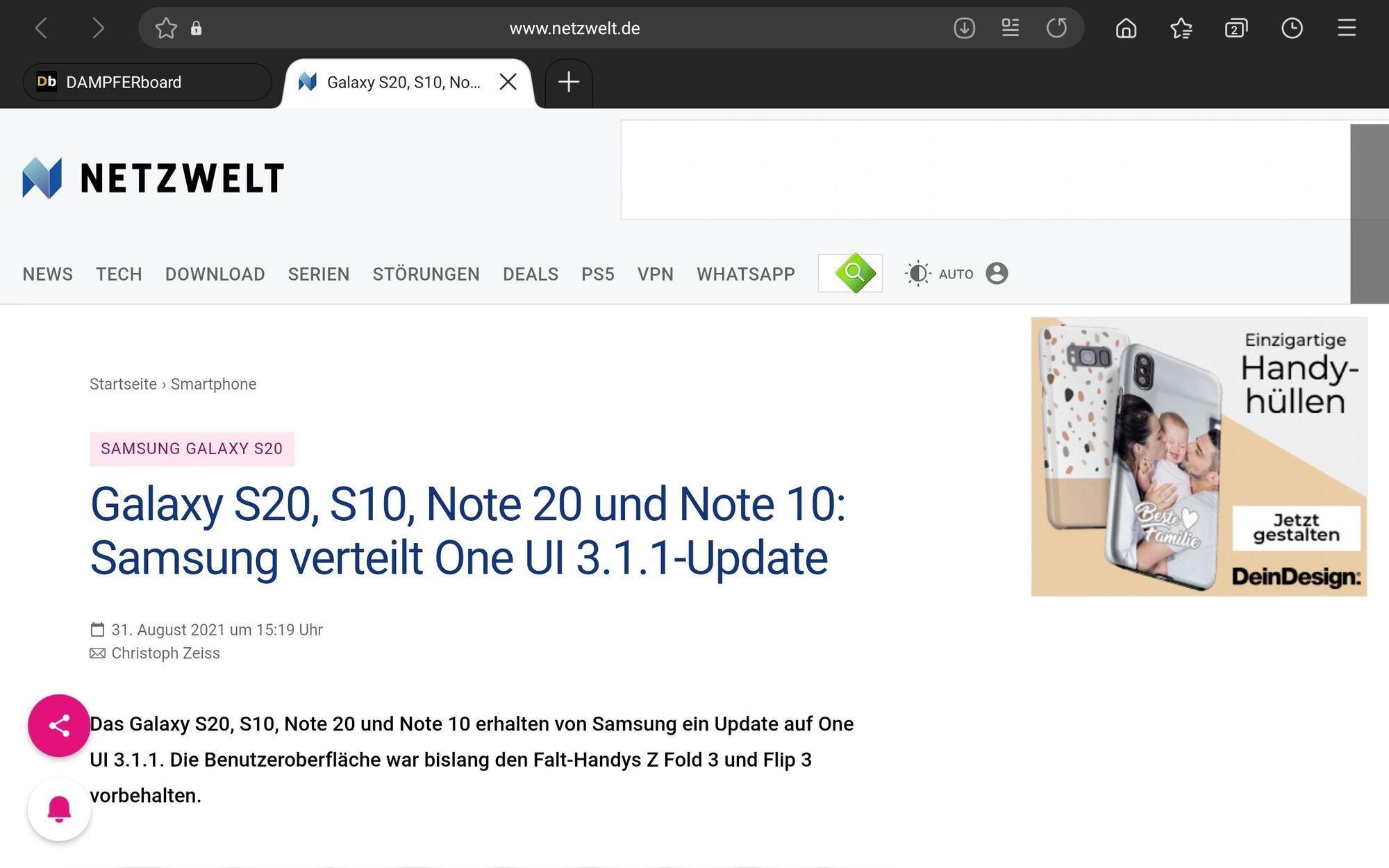Open the VPN menu item
Screen dimensions: 1389x868
point(656,274)
